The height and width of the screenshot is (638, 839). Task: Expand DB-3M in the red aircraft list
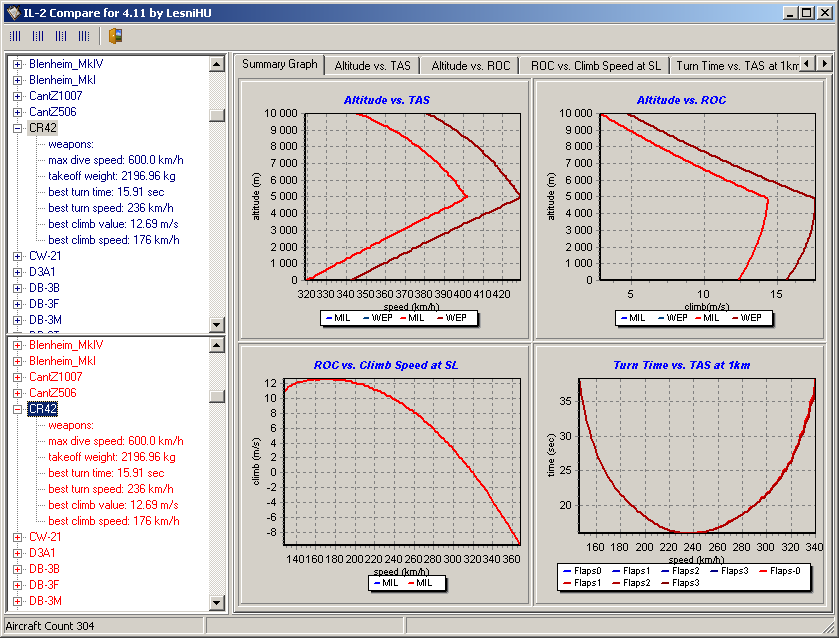18,602
